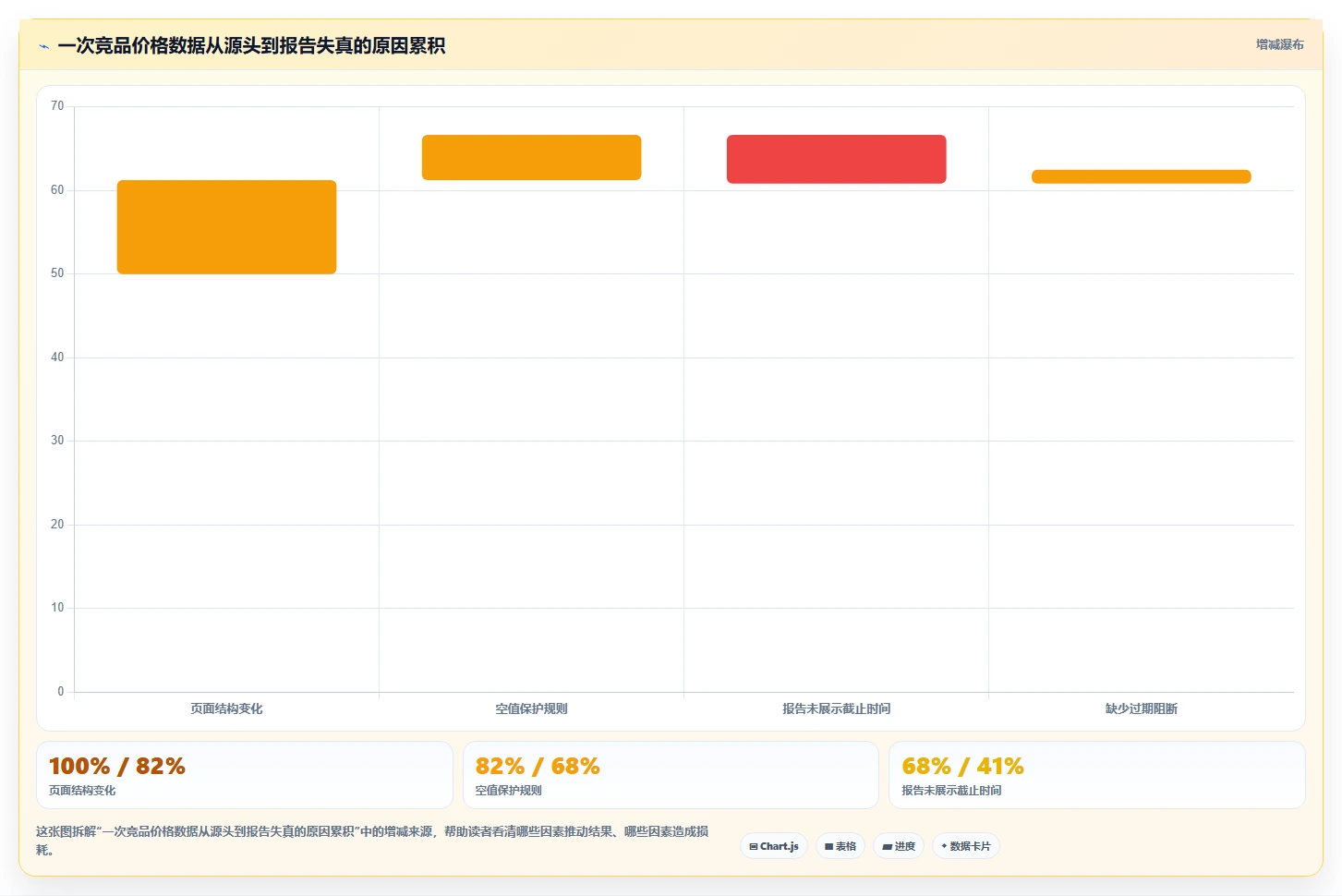1342x896 pixels.
Task: Click the y-axis value 50
Action: click(57, 273)
